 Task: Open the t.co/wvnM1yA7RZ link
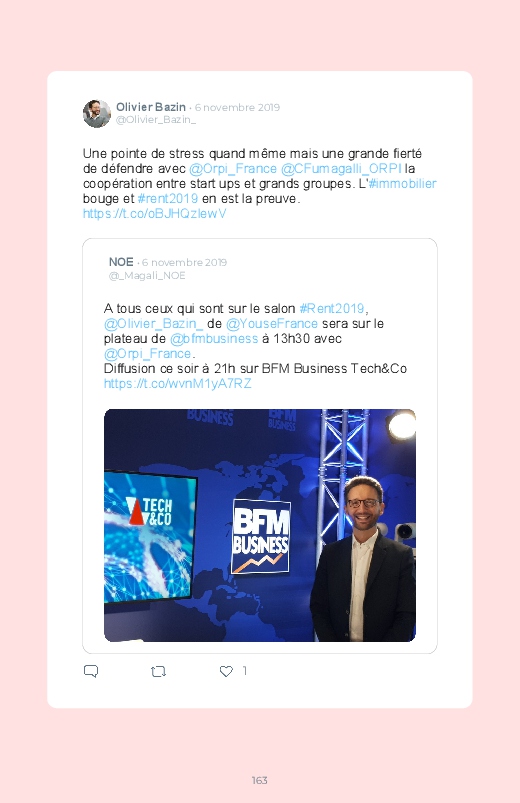pyautogui.click(x=177, y=384)
